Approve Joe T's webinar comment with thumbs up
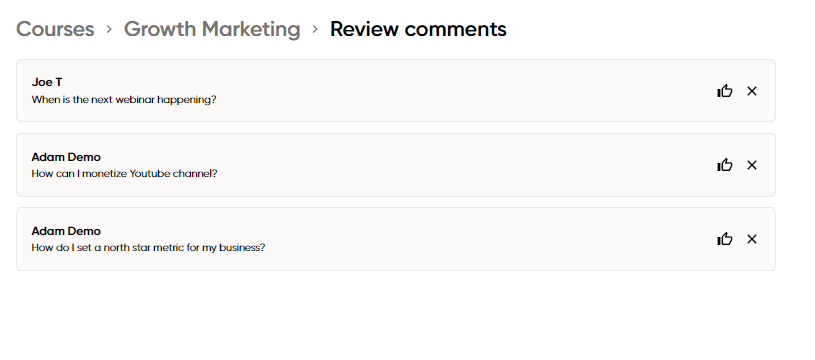 (x=725, y=91)
